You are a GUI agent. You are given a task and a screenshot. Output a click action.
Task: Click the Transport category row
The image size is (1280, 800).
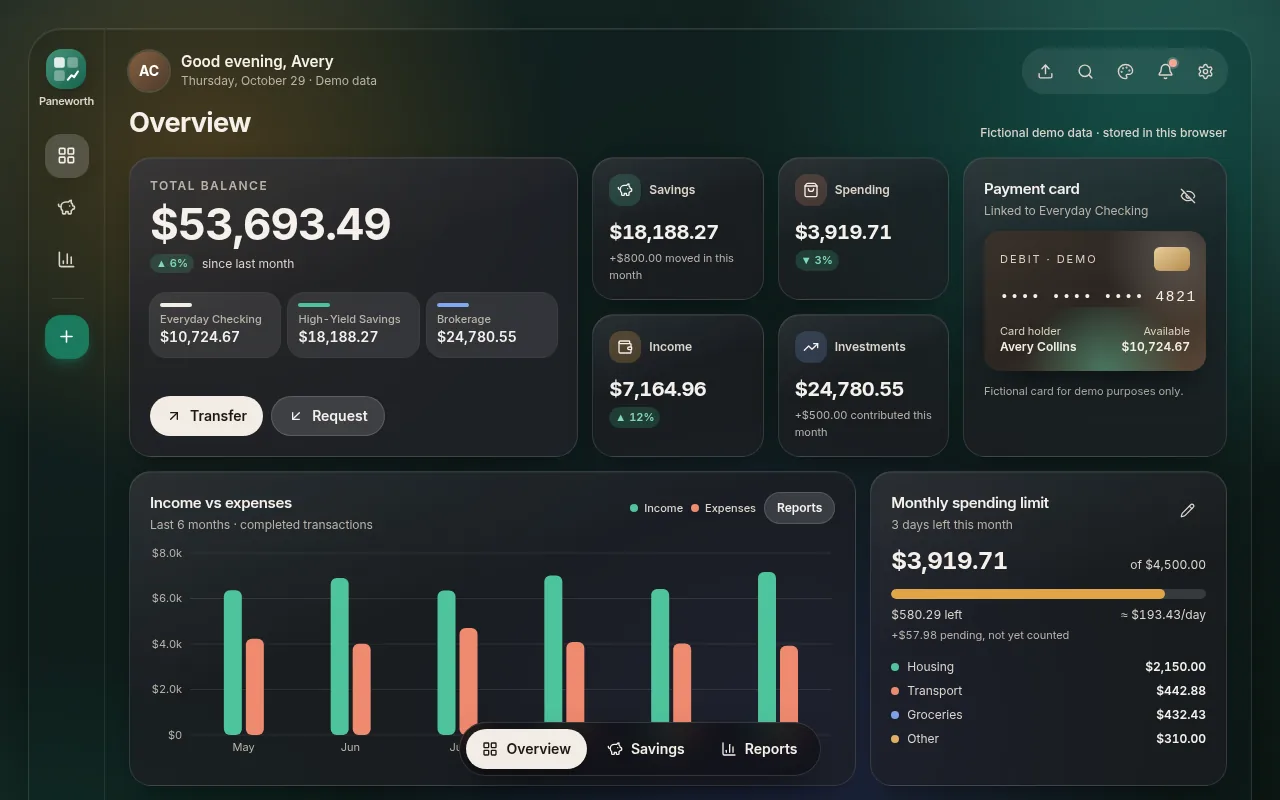[1048, 691]
